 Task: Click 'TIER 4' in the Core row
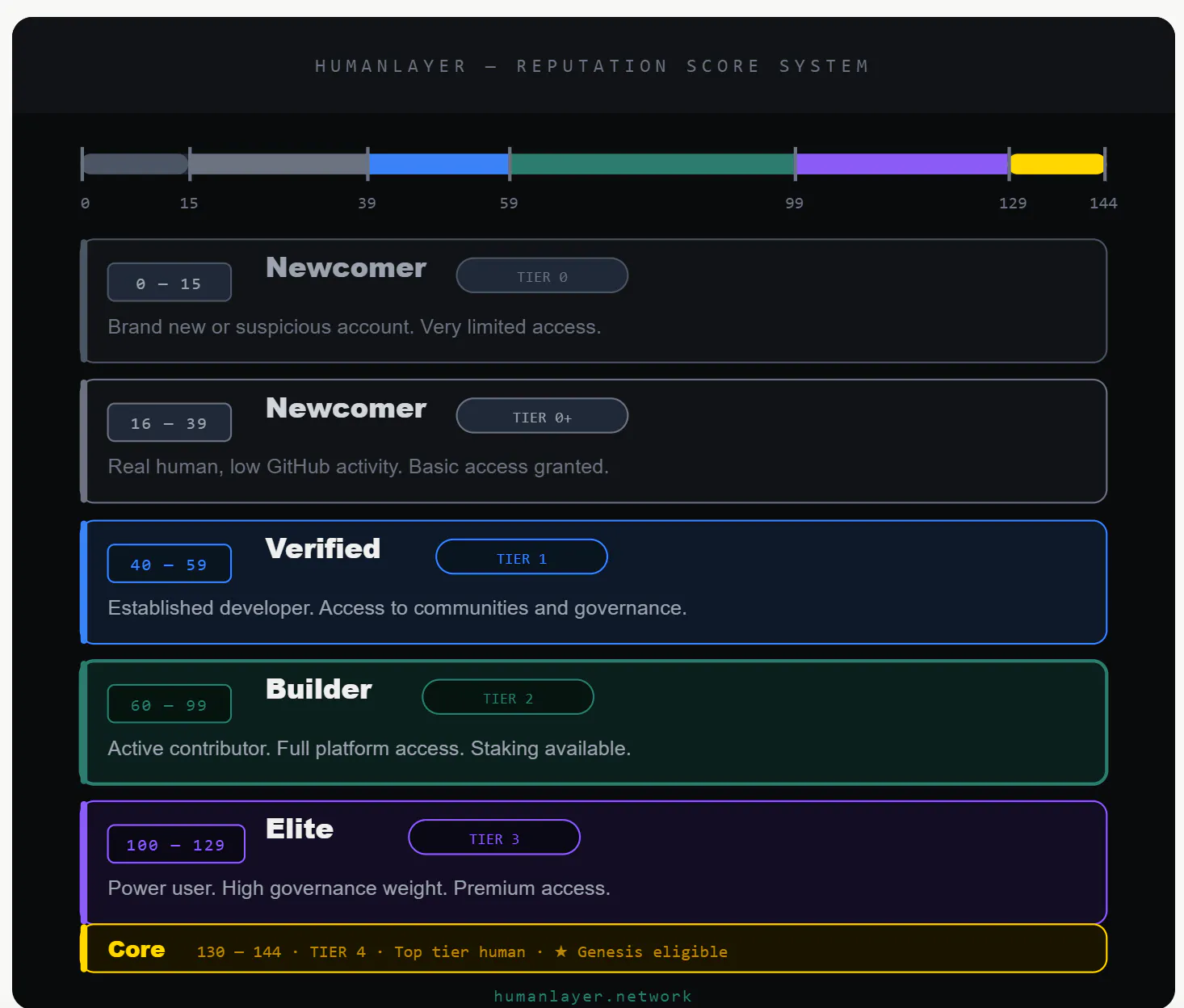click(x=338, y=952)
